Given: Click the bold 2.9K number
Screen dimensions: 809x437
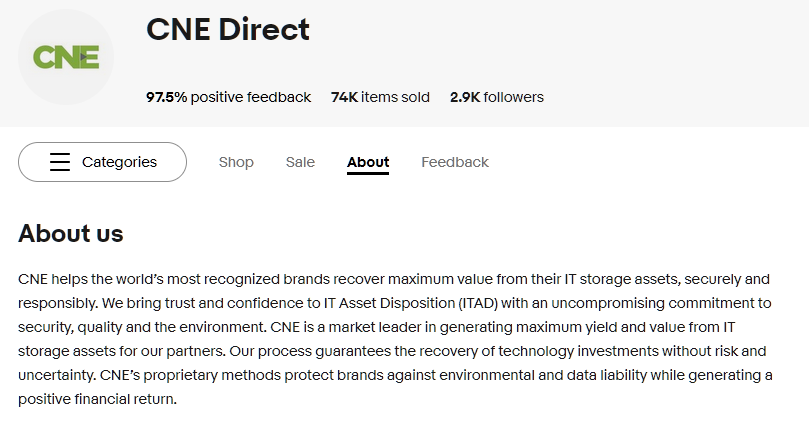Looking at the screenshot, I should [x=465, y=97].
